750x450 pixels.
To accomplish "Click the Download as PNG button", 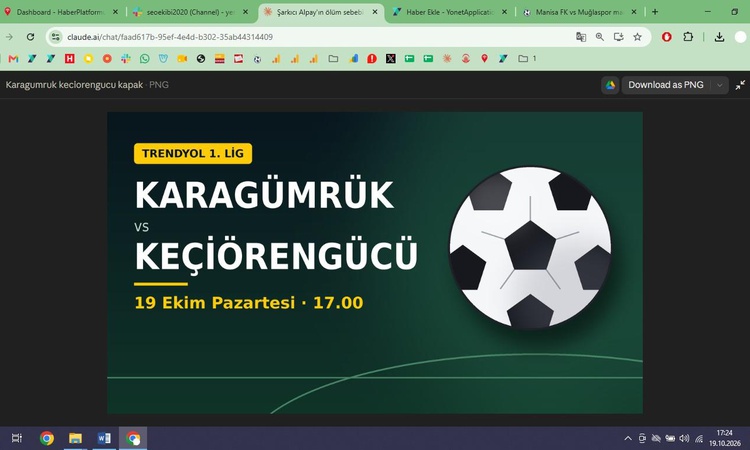I will pyautogui.click(x=666, y=85).
